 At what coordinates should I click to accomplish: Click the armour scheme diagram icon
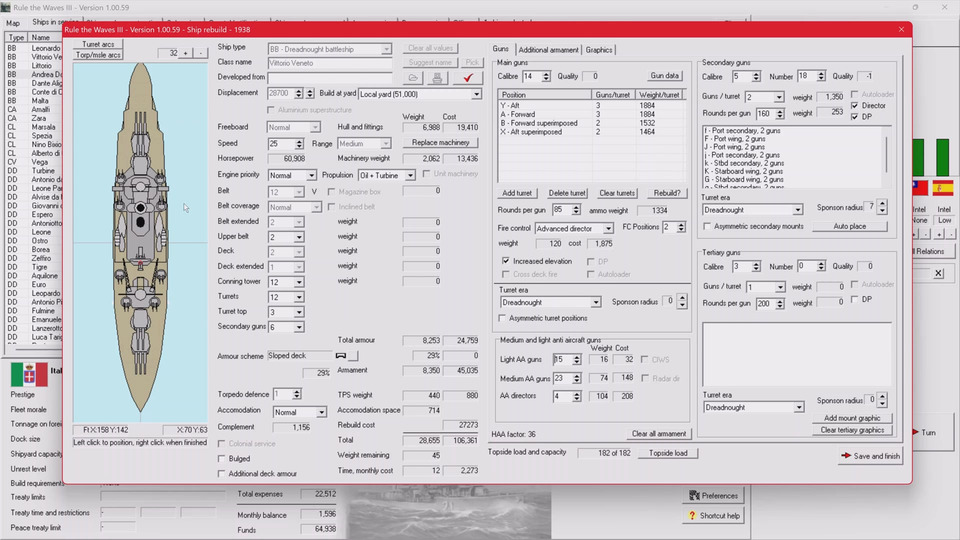click(x=341, y=356)
